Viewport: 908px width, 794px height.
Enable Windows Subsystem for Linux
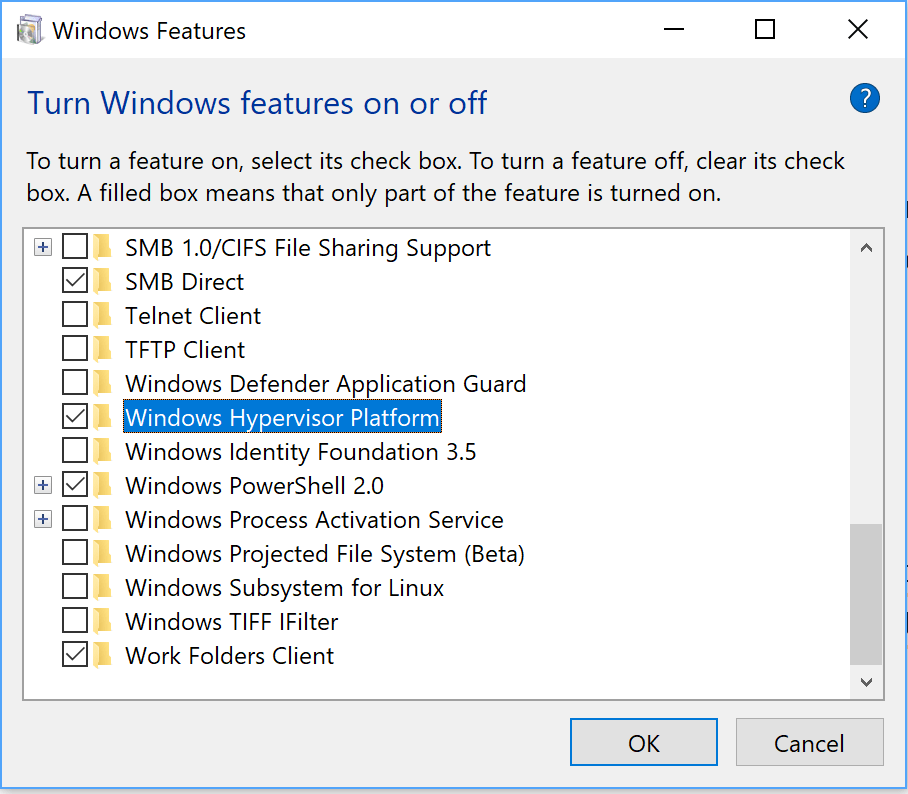(x=75, y=587)
